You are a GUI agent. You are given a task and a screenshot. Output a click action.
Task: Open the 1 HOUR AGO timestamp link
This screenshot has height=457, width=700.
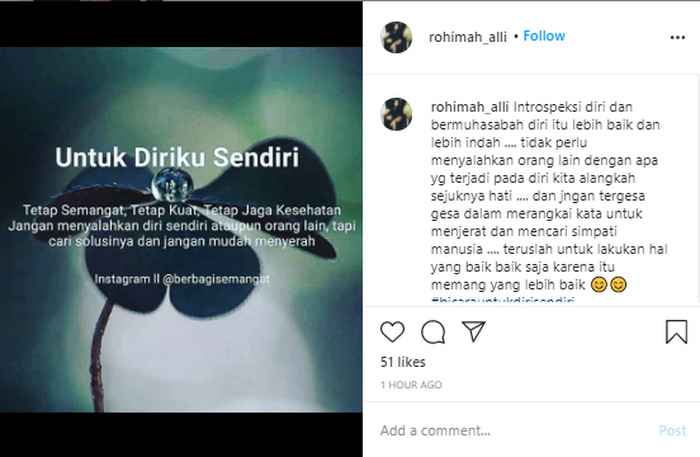coord(411,385)
